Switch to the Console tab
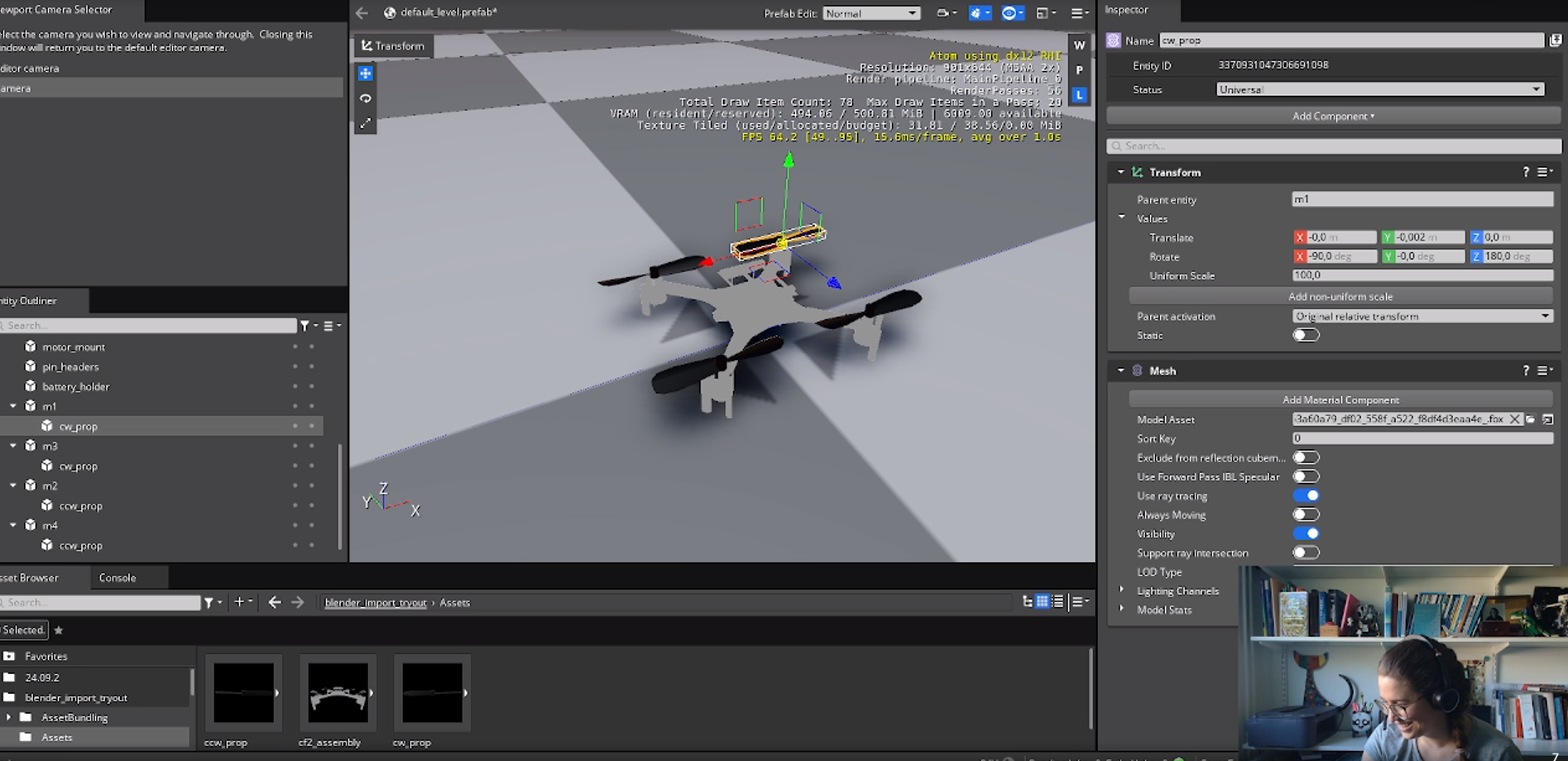The image size is (1568, 761). (x=117, y=577)
